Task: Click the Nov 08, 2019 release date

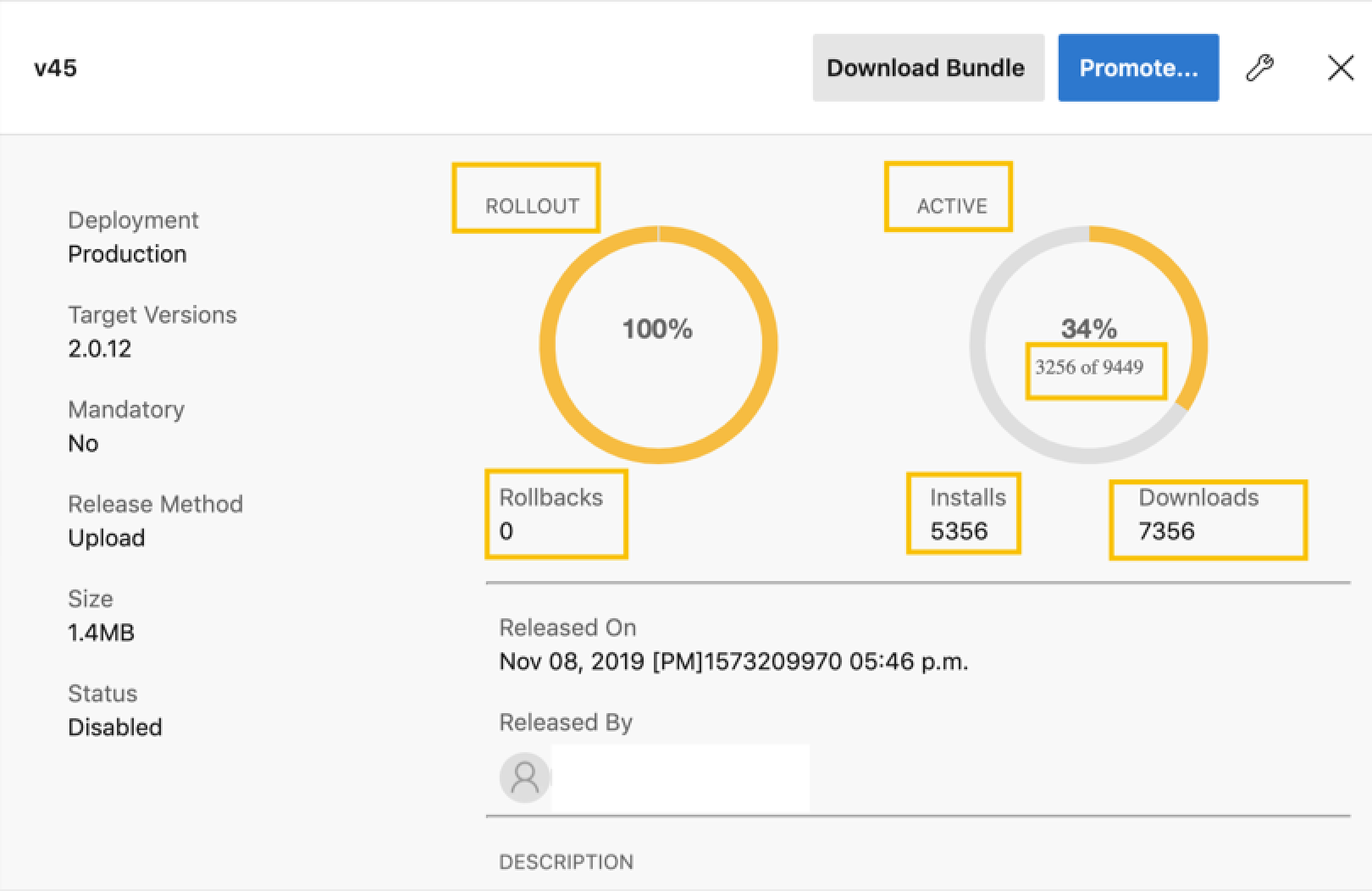Action: pos(733,661)
